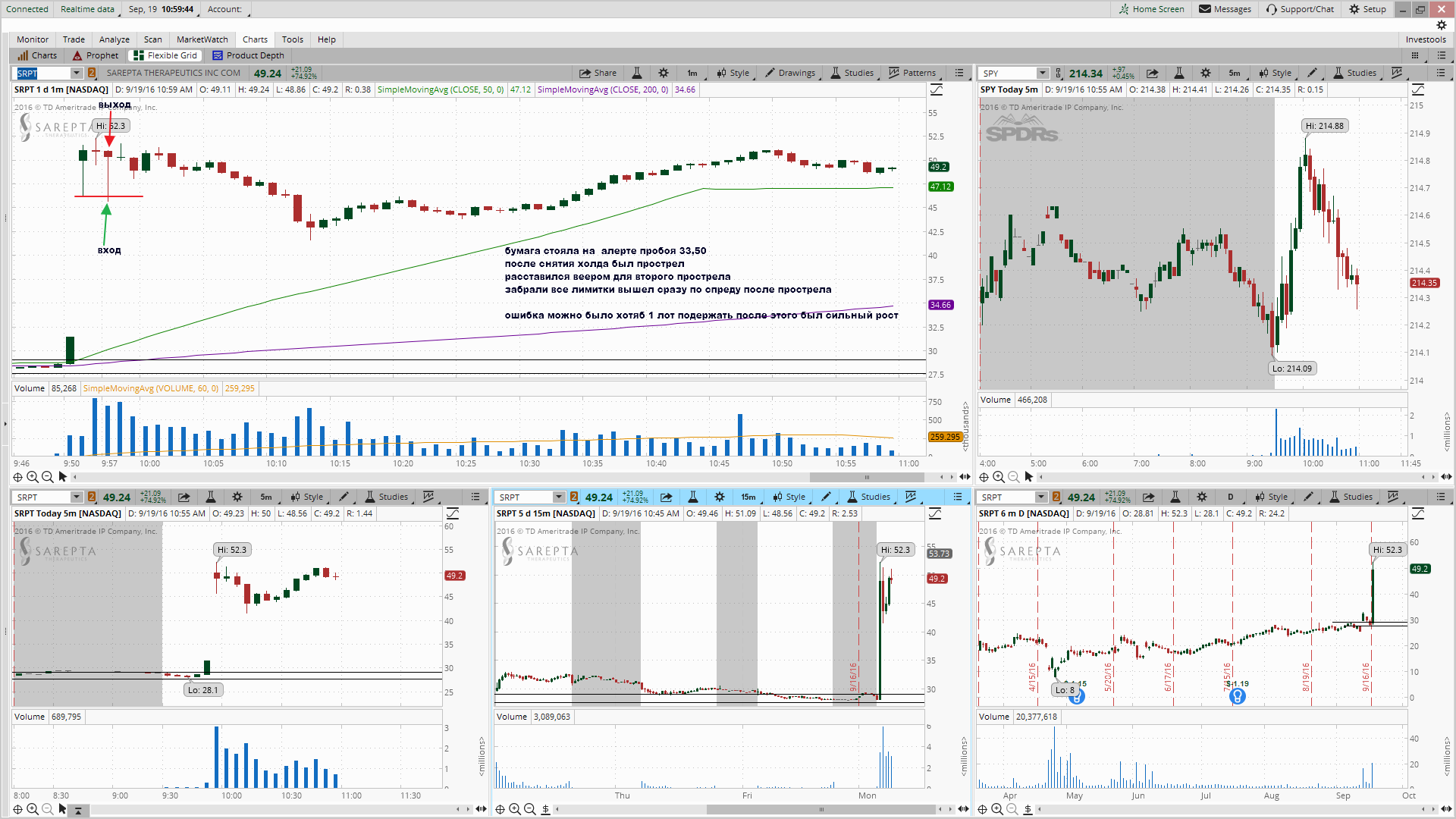Viewport: 1456px width, 819px height.
Task: Open 5m timeframe selector in SPY chart
Action: click(x=1235, y=73)
